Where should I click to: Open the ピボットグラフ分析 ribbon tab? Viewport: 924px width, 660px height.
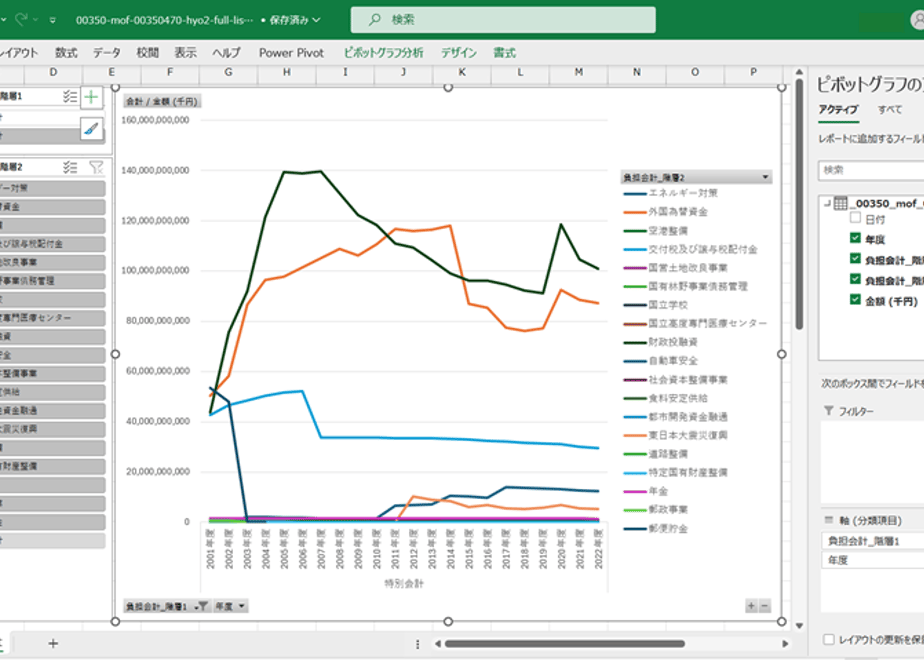click(384, 52)
